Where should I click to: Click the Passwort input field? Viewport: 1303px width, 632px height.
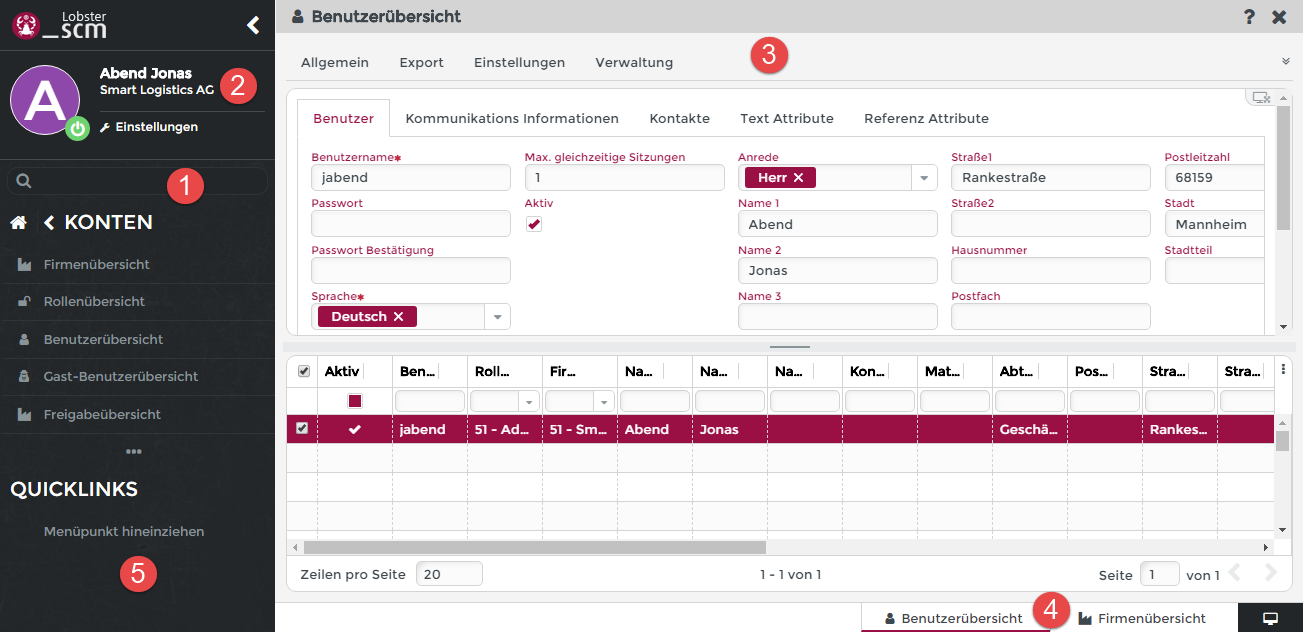point(411,224)
